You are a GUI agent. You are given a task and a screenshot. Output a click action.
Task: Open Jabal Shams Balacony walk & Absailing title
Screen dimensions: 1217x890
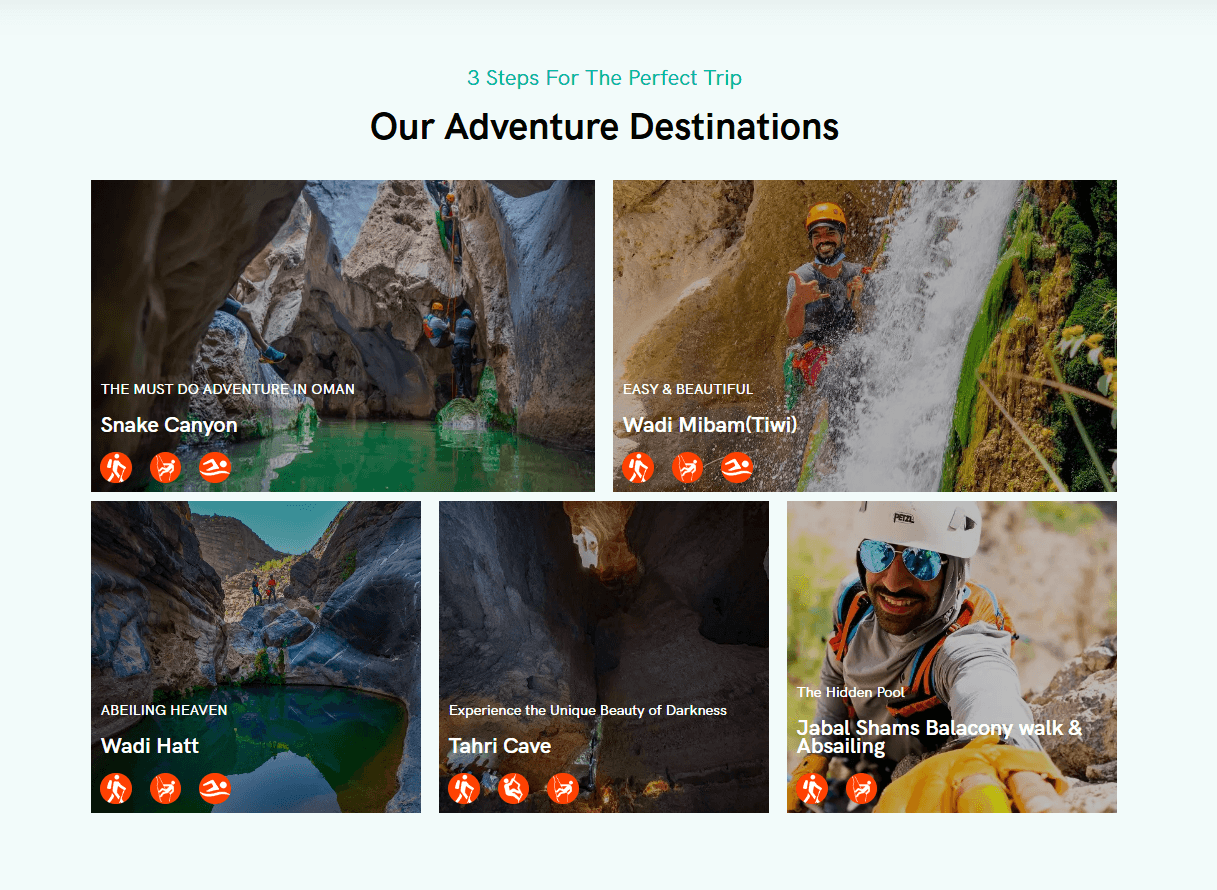pos(940,737)
